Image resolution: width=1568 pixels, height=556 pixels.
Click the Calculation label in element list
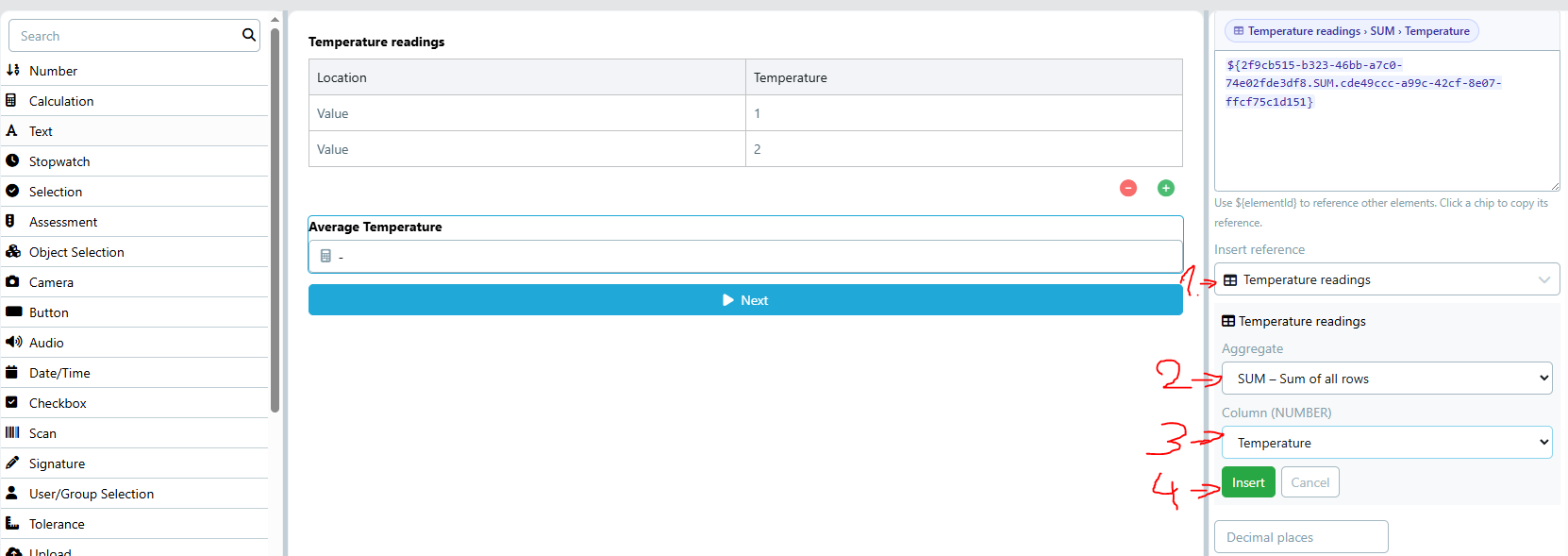point(61,101)
